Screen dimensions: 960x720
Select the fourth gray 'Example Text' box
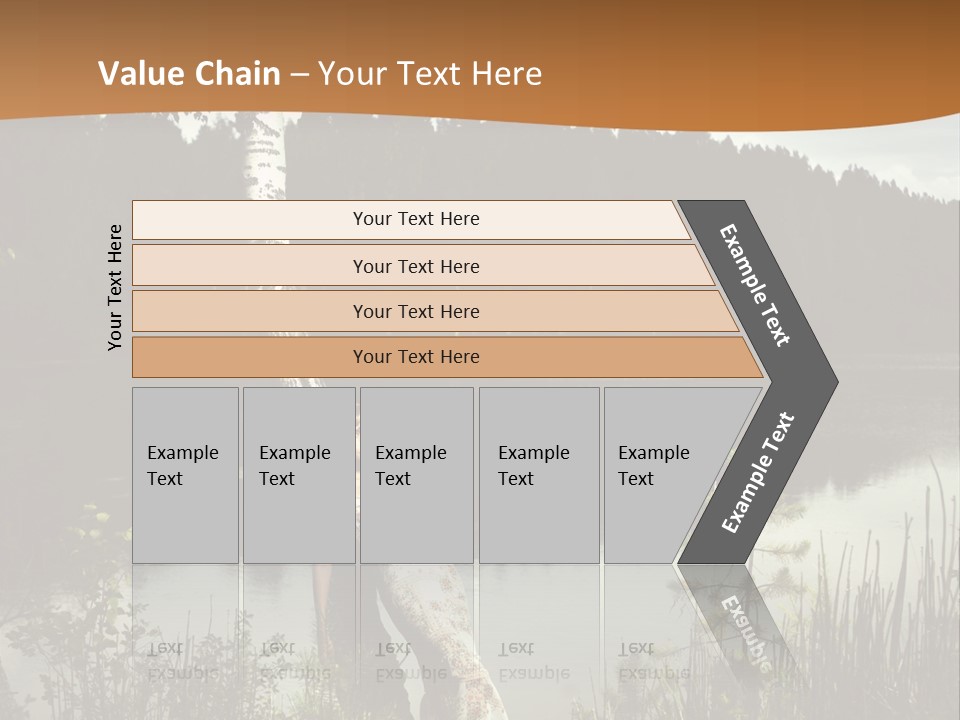[x=539, y=475]
